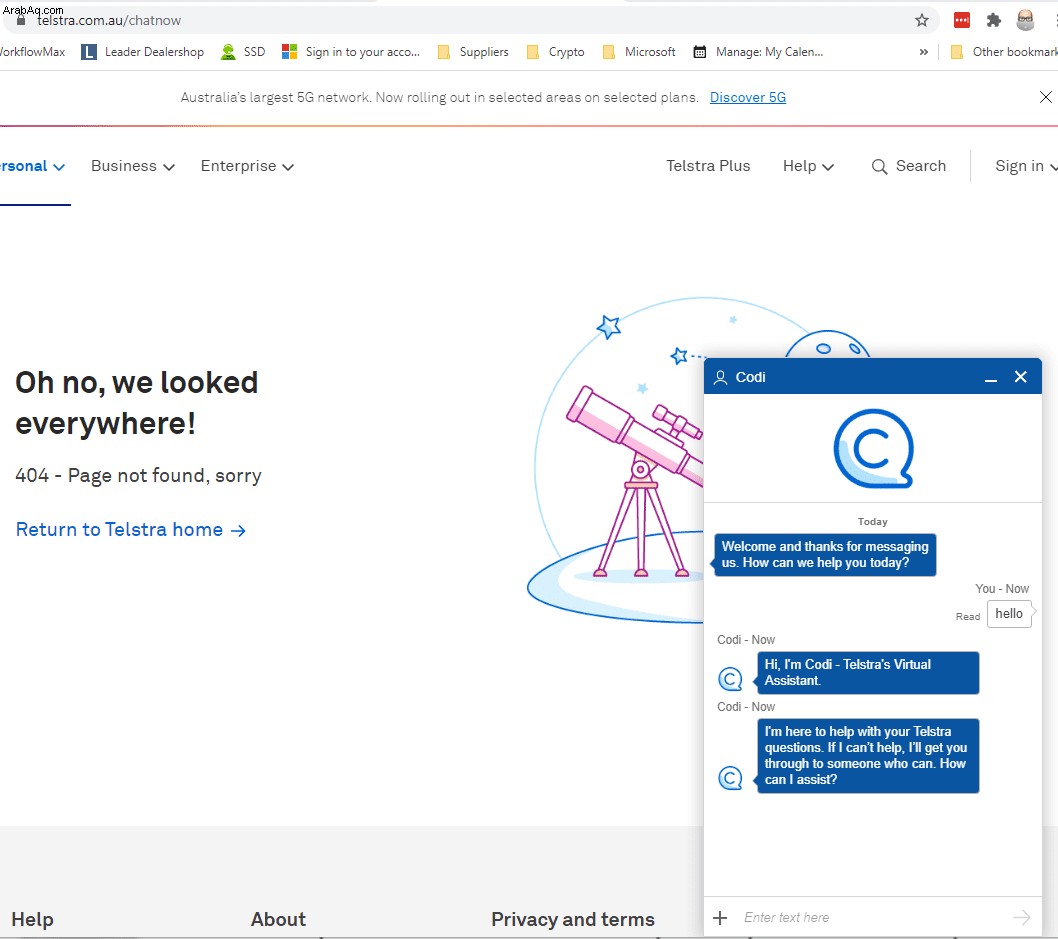Open the Extensions puzzle piece menu
The height and width of the screenshot is (939, 1058).
point(993,20)
